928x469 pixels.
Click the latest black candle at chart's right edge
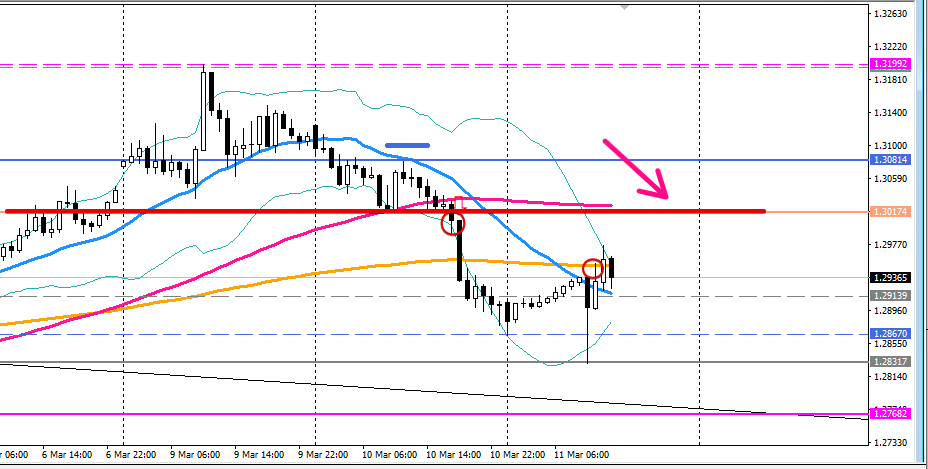611,268
